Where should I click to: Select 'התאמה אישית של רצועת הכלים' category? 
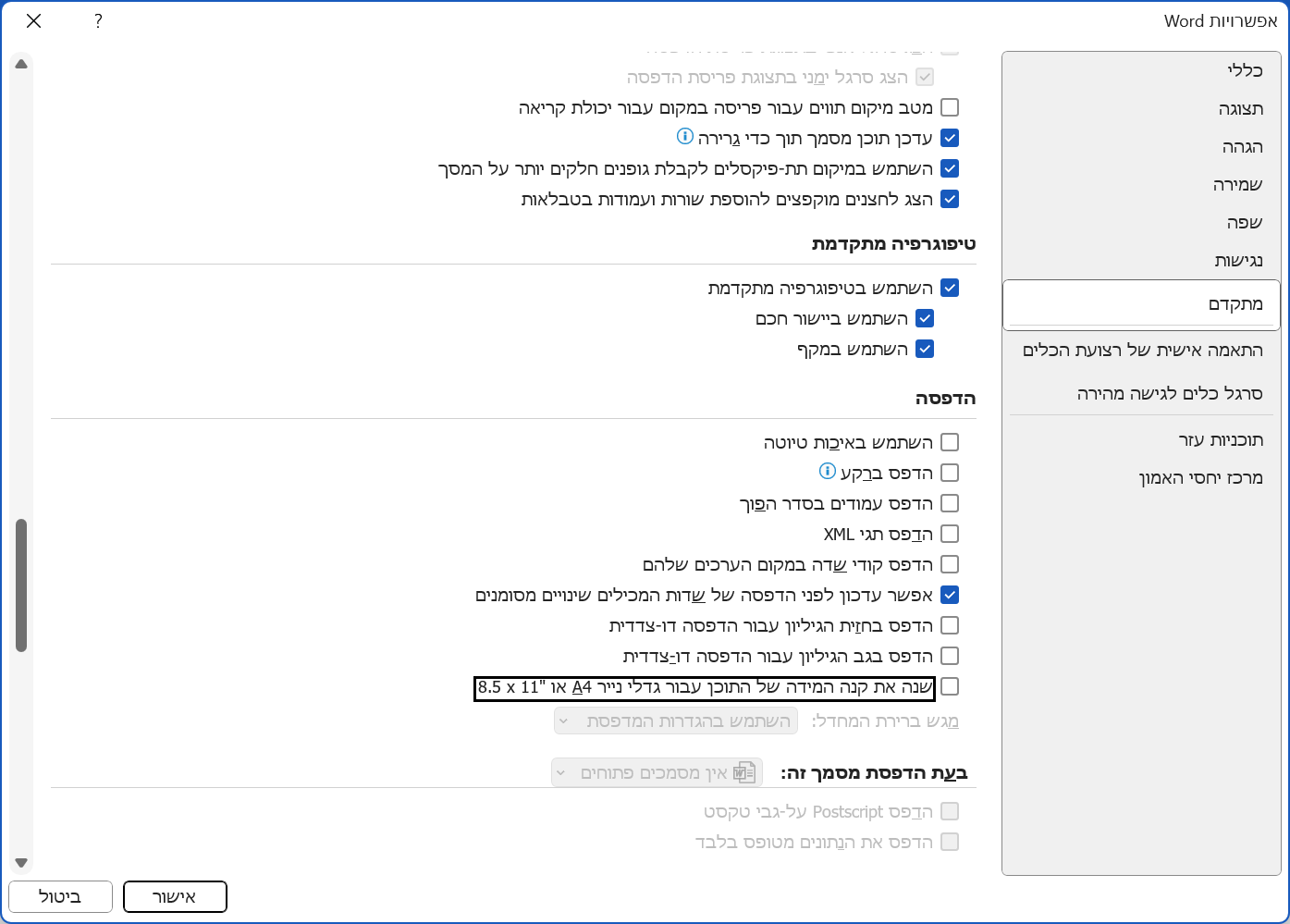(1142, 351)
